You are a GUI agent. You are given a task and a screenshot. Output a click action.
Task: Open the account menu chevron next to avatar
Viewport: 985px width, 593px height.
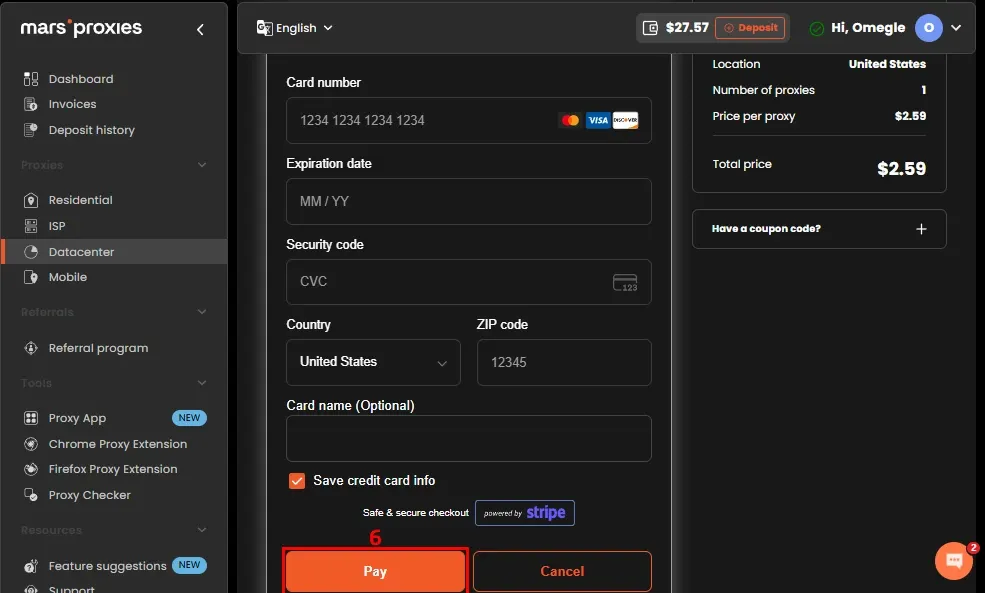click(956, 28)
